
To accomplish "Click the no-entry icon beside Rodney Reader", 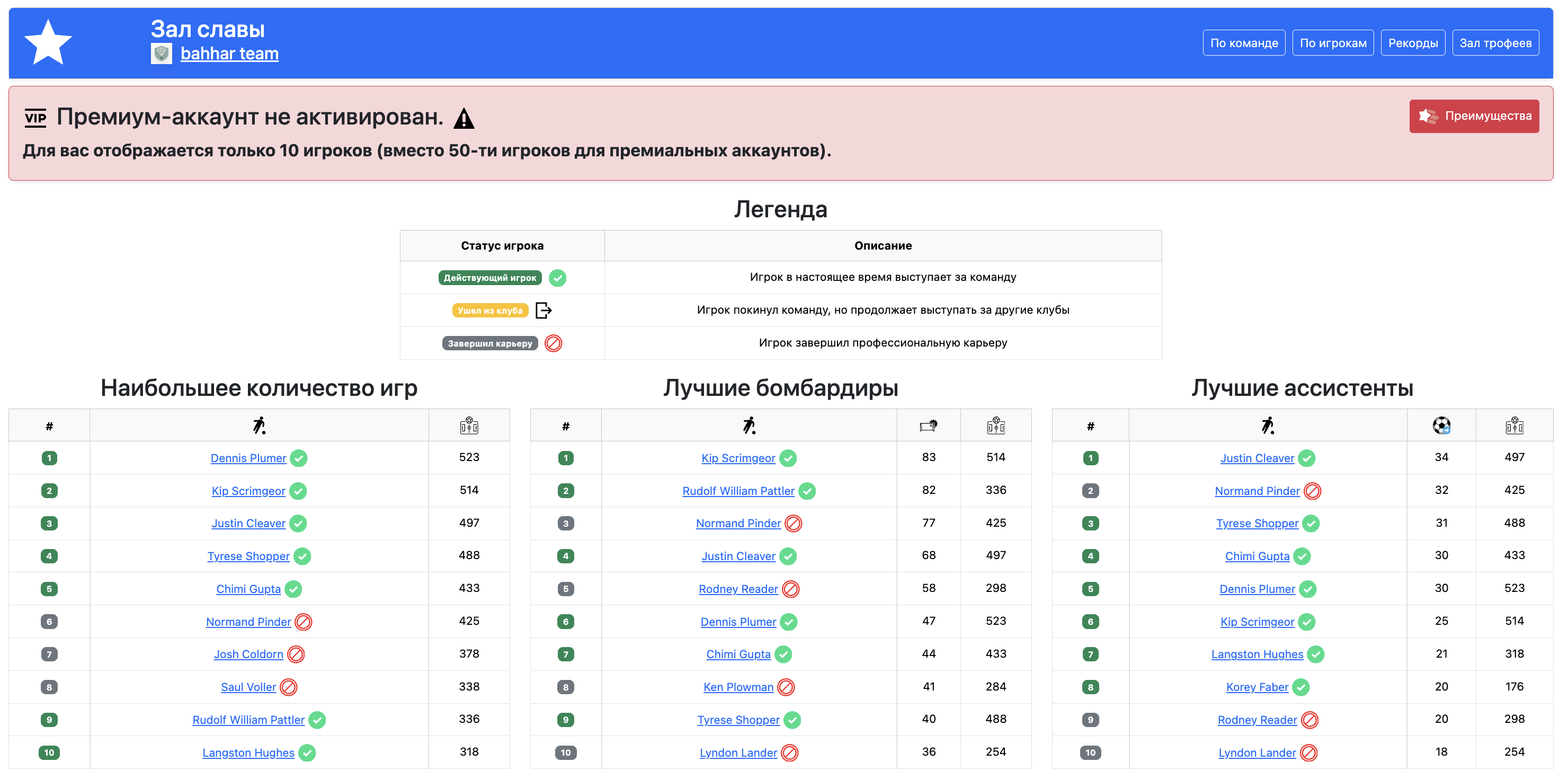I will point(791,589).
